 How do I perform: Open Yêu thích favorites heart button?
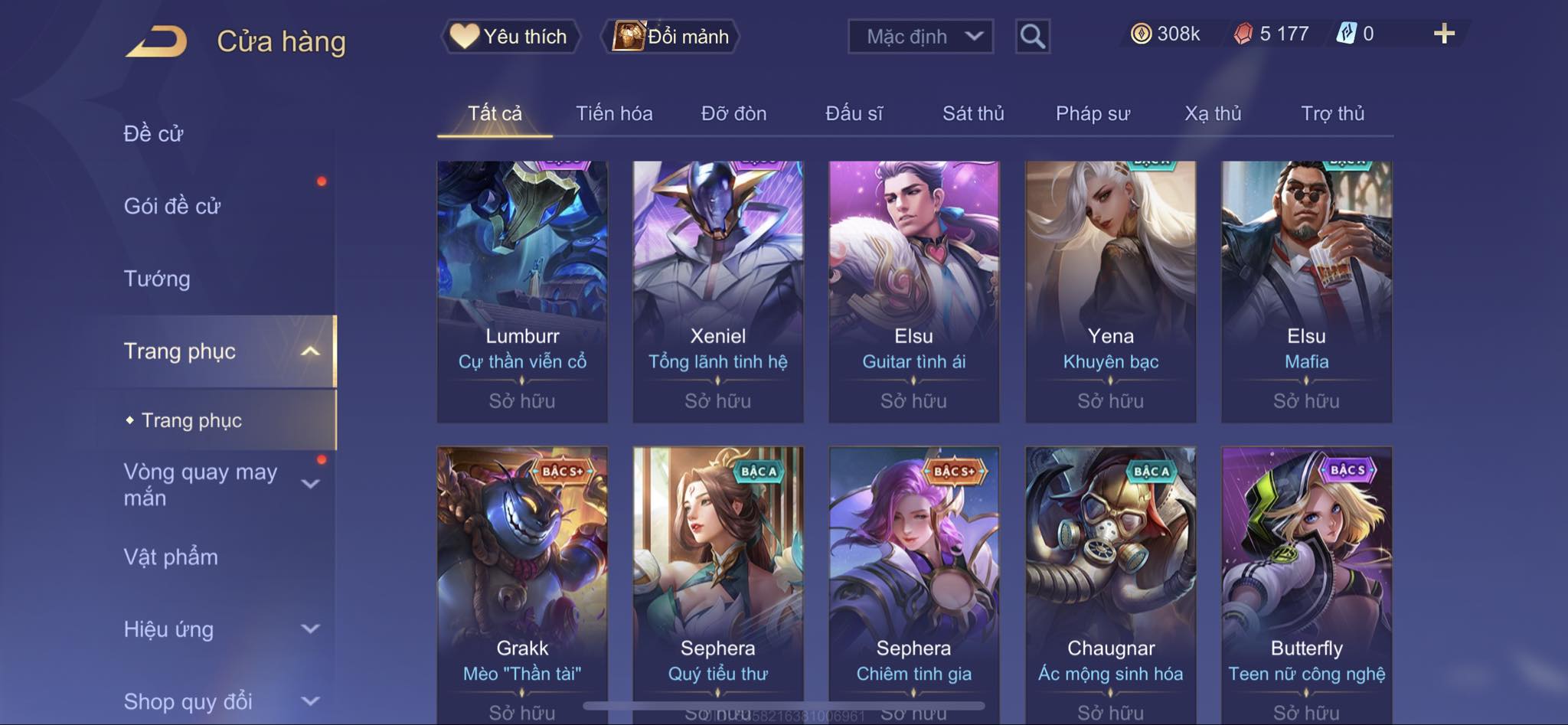[x=509, y=36]
